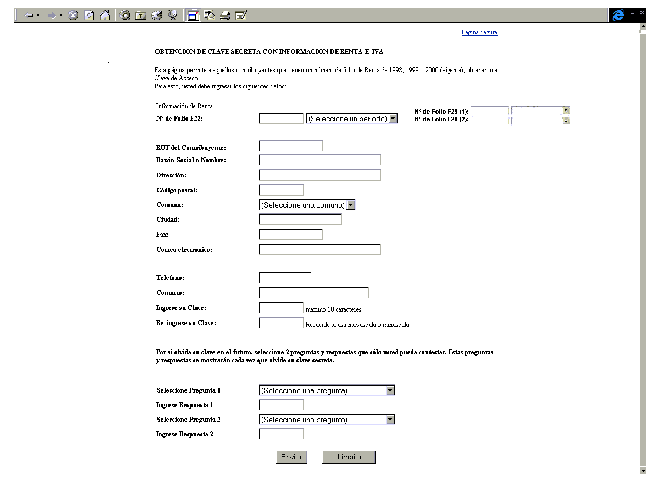Click the scrollbar down arrow
The width and height of the screenshot is (650, 480).
(643, 470)
